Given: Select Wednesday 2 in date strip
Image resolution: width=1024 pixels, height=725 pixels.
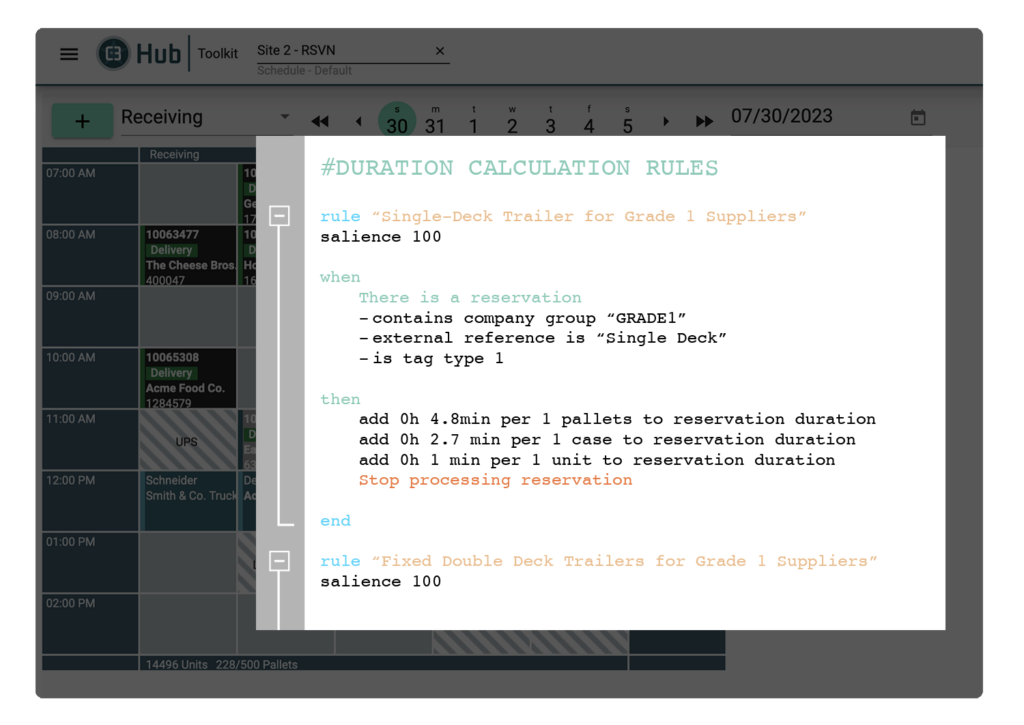Looking at the screenshot, I should coord(512,120).
